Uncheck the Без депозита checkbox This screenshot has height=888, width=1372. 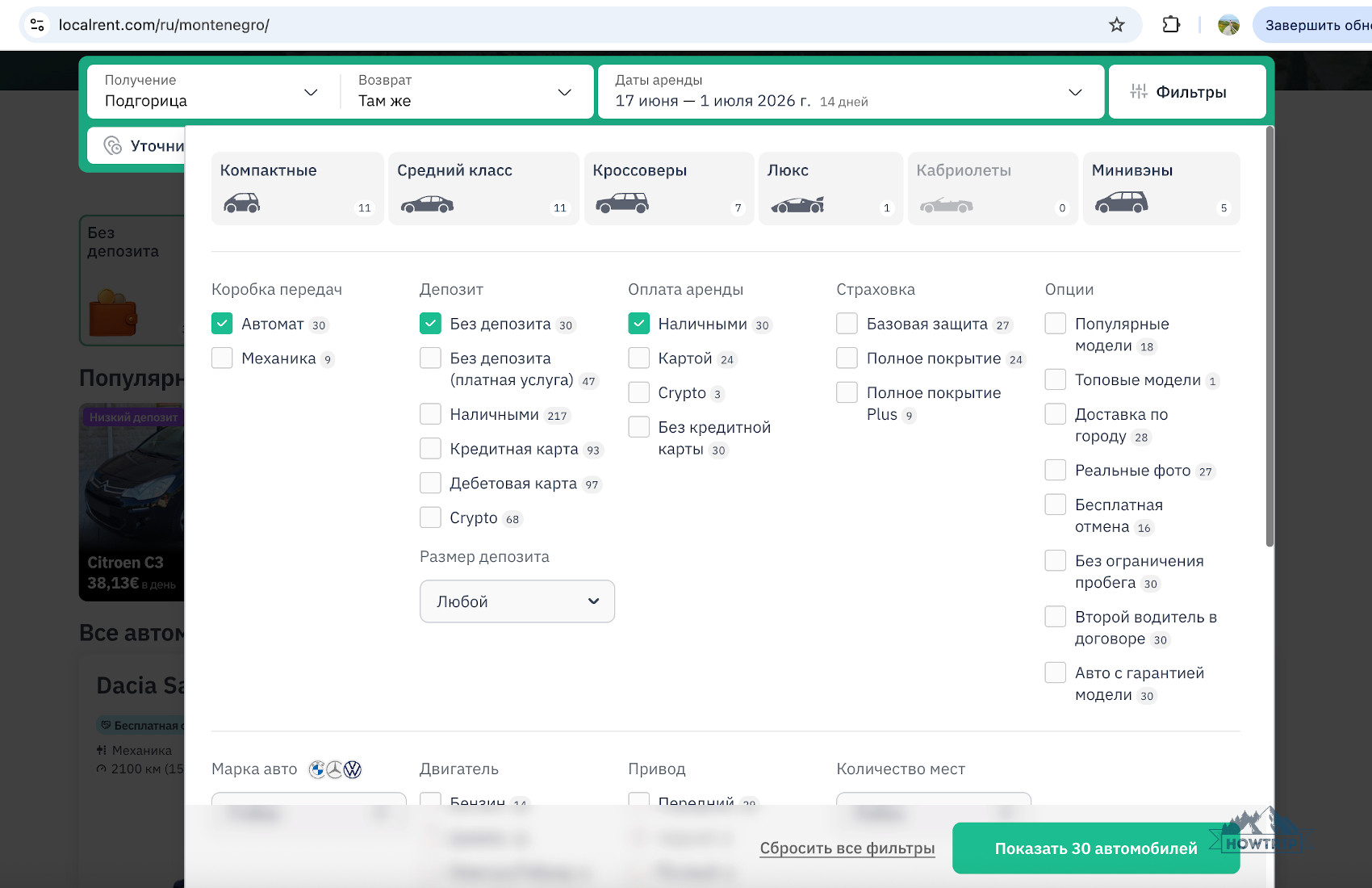click(430, 324)
